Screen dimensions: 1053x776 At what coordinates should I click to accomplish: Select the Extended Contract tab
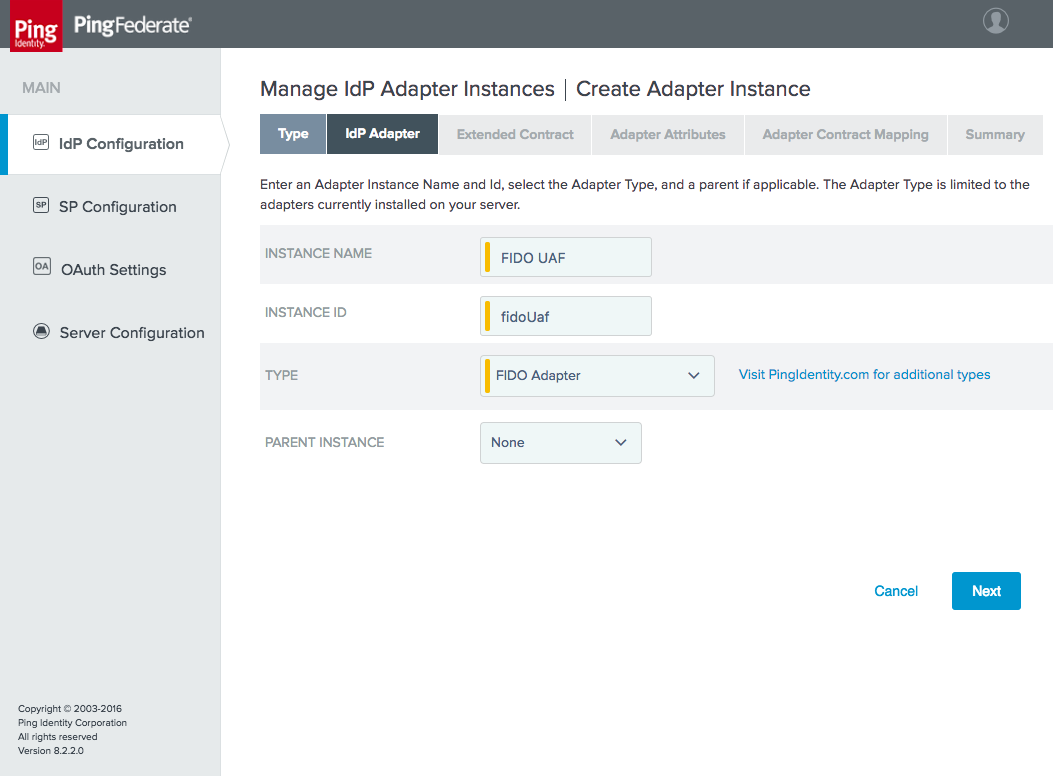click(x=515, y=134)
